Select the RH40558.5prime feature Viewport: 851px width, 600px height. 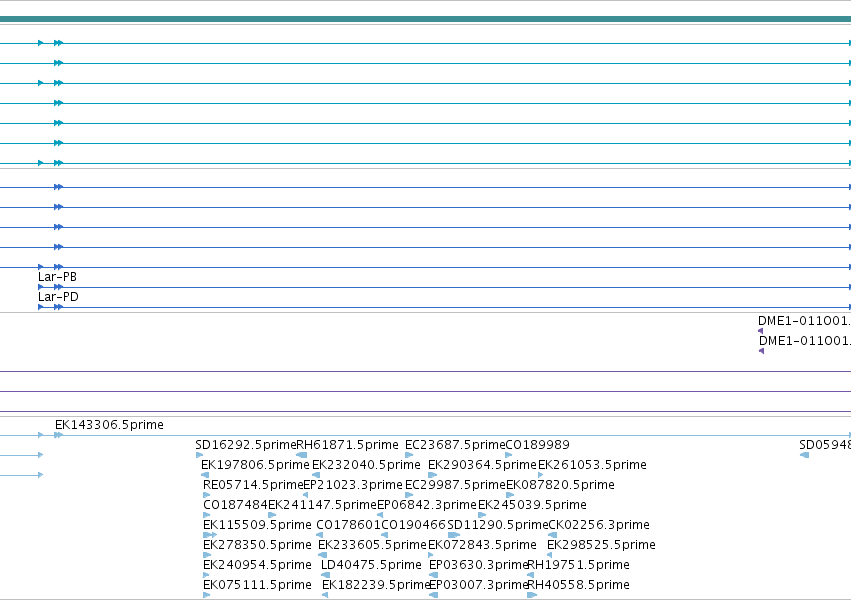579,585
